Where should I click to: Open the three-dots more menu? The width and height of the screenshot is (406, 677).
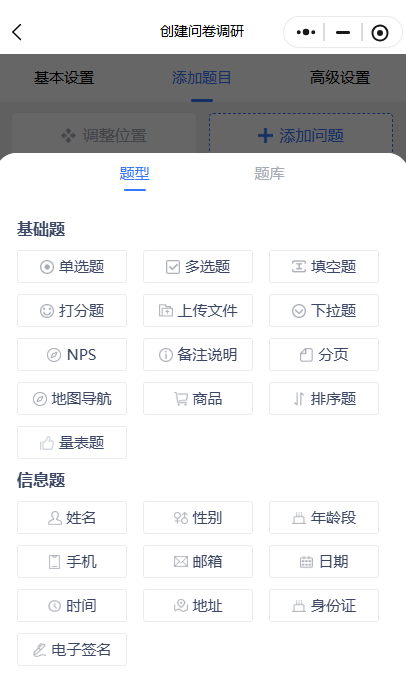306,32
